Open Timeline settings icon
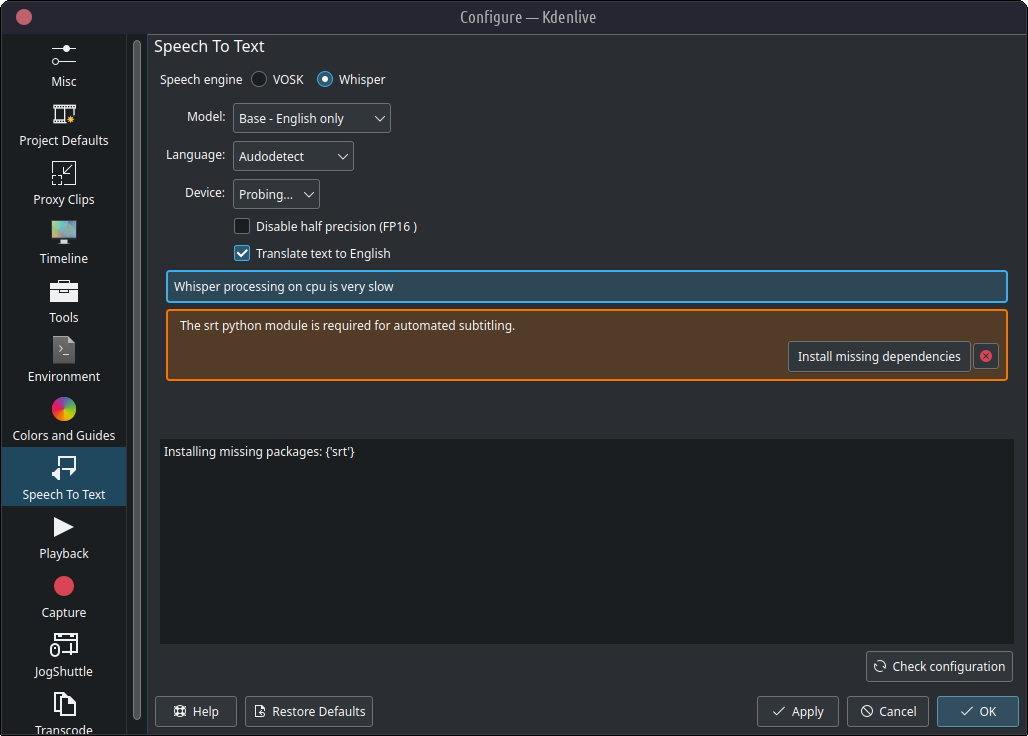Screen dimensions: 1028x736 point(64,232)
